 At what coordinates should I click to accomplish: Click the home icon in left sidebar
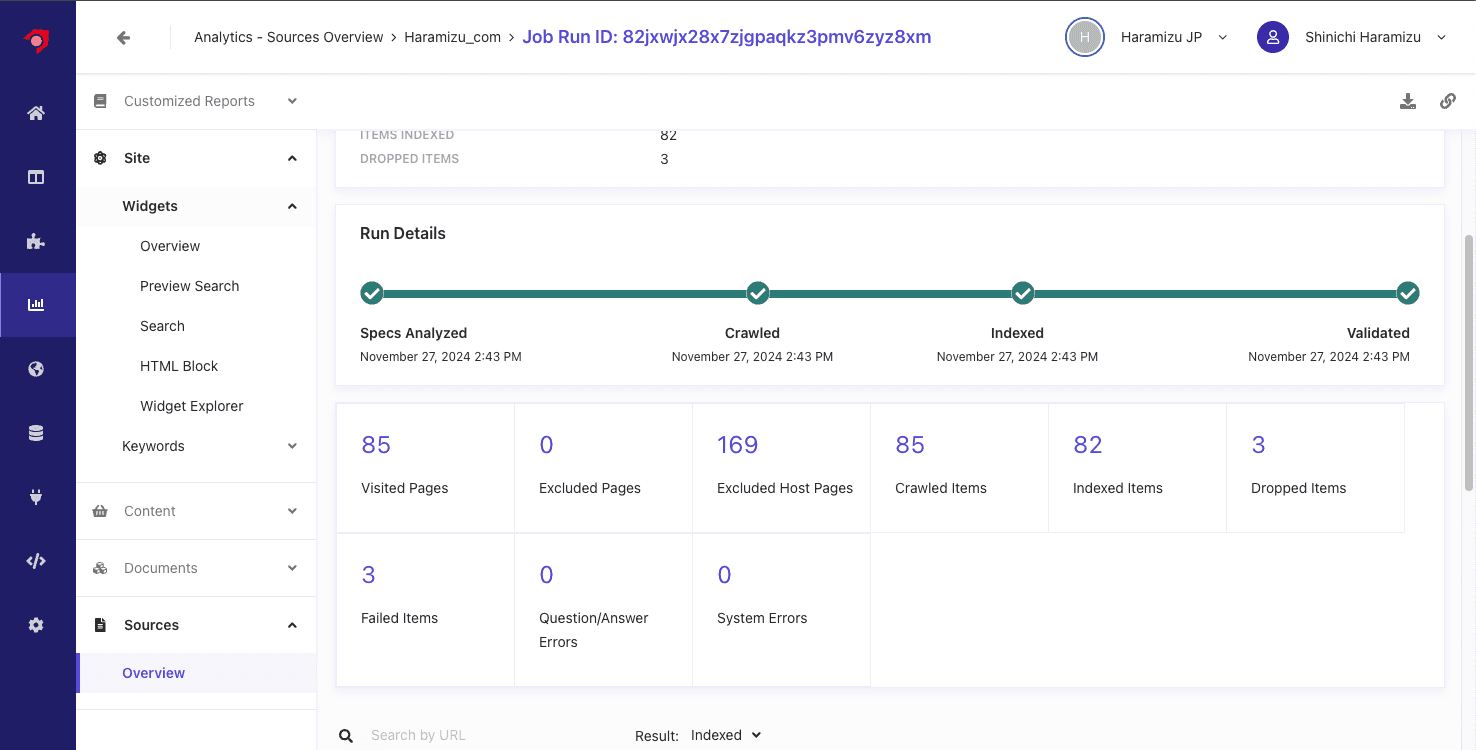click(36, 113)
